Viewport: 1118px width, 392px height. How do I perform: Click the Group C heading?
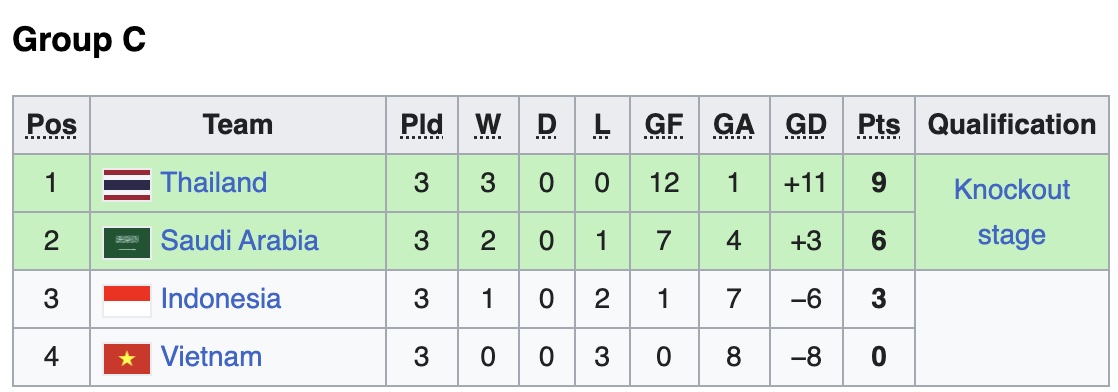click(x=79, y=39)
